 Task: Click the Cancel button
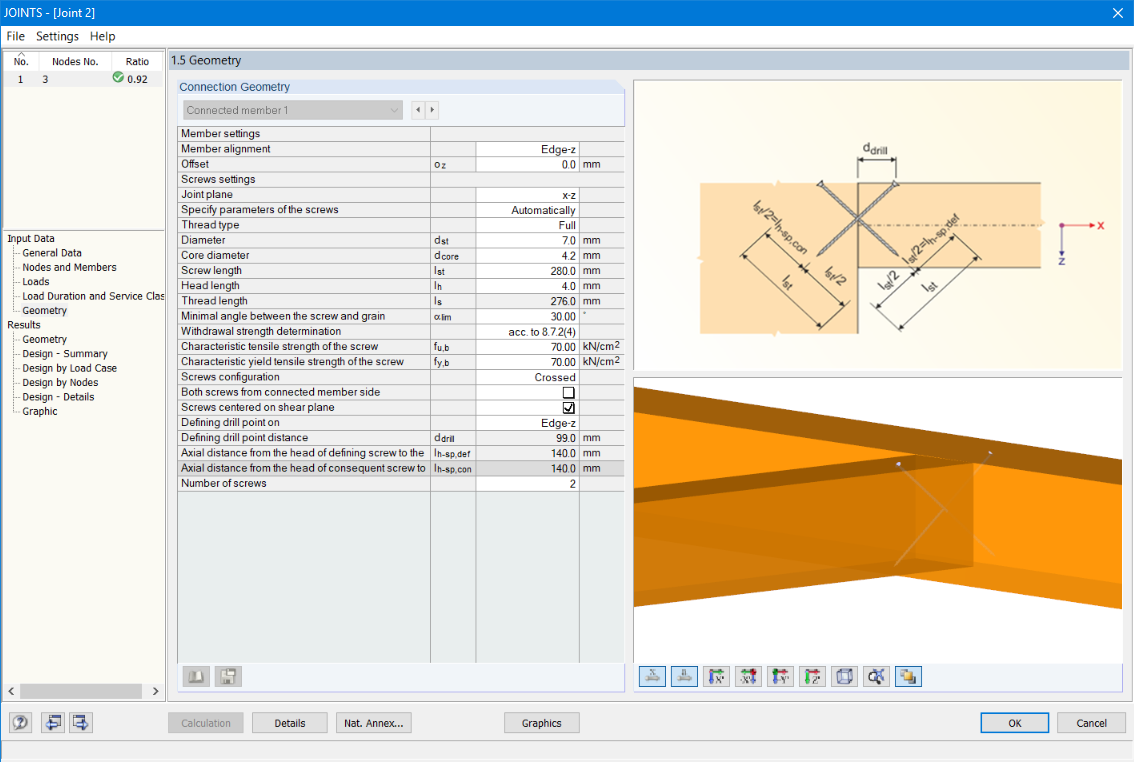pos(1091,723)
